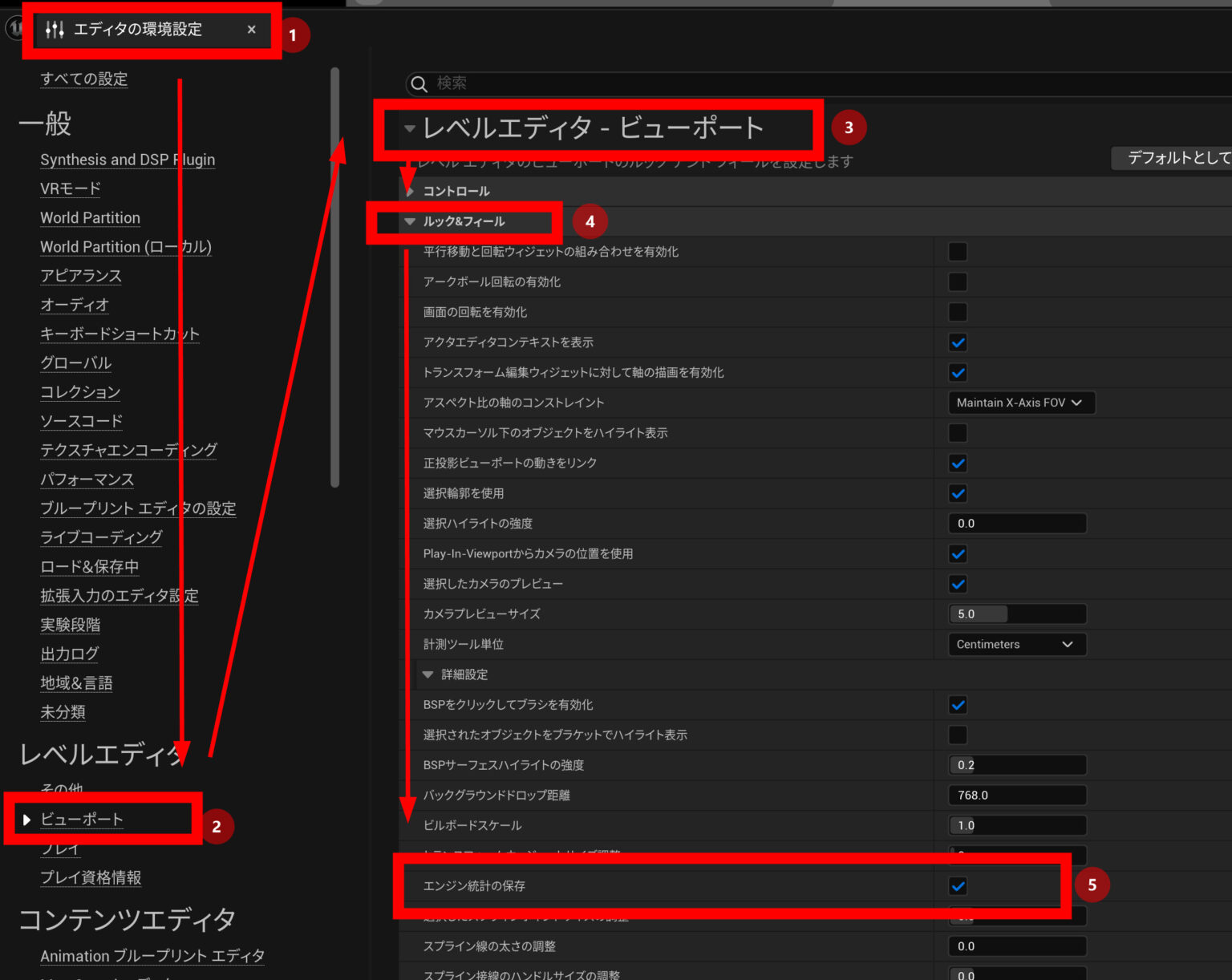Click the preferences sliders icon on the tab

55,29
